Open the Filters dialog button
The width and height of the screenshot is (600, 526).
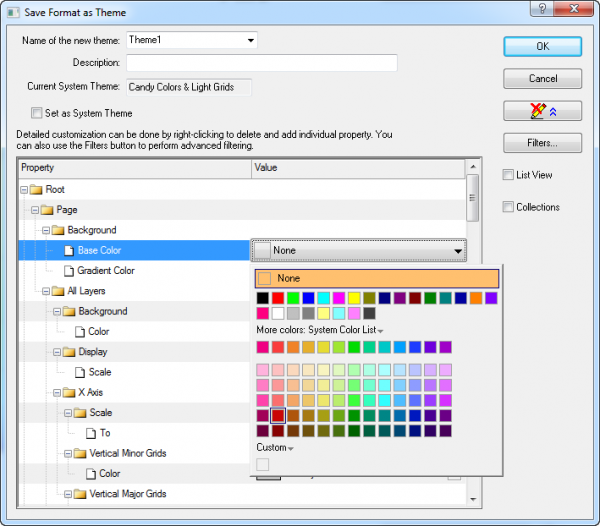(x=542, y=143)
